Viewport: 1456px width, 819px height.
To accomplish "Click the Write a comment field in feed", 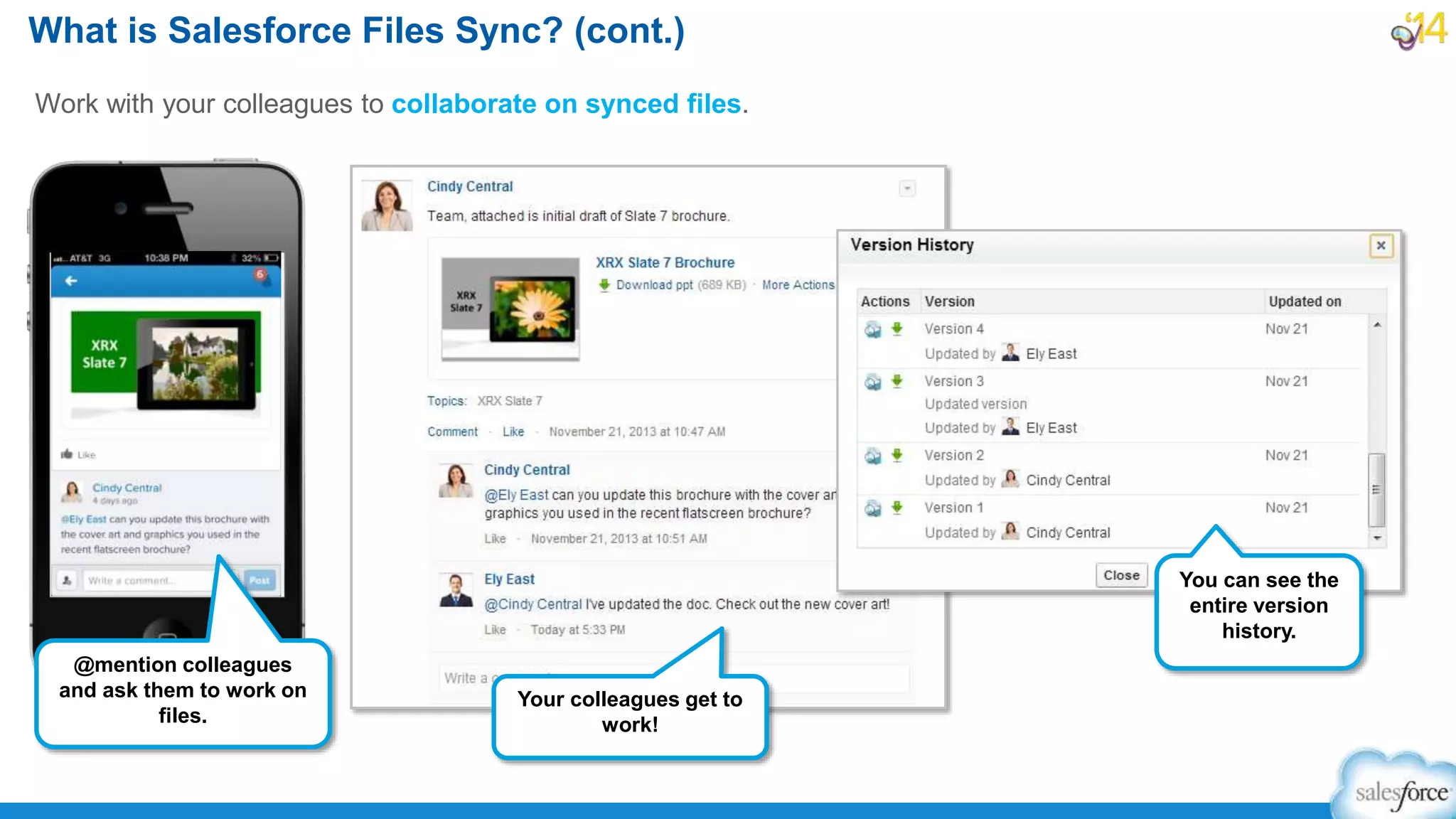I will [x=674, y=678].
